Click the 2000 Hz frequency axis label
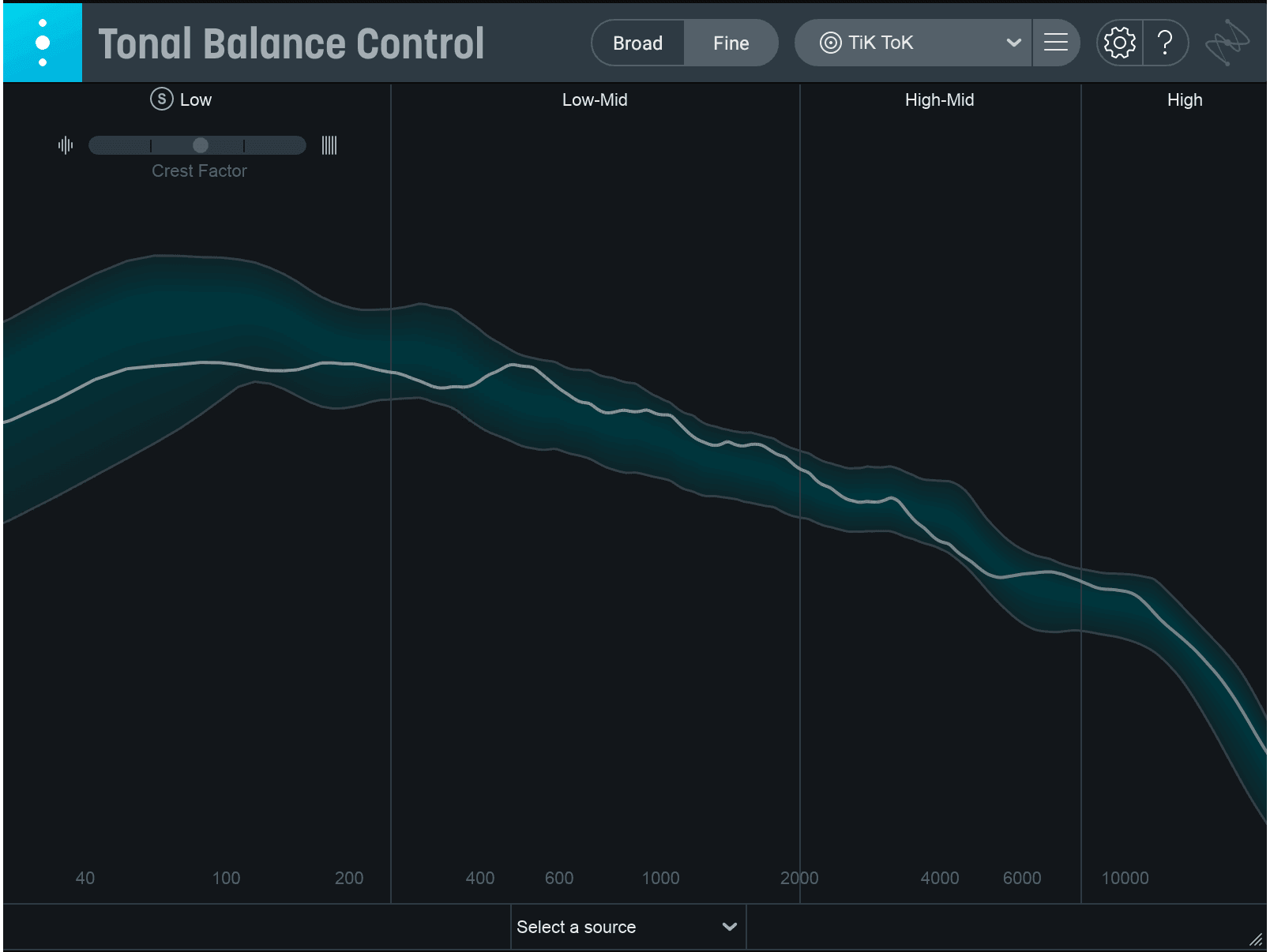1270x952 pixels. [799, 878]
